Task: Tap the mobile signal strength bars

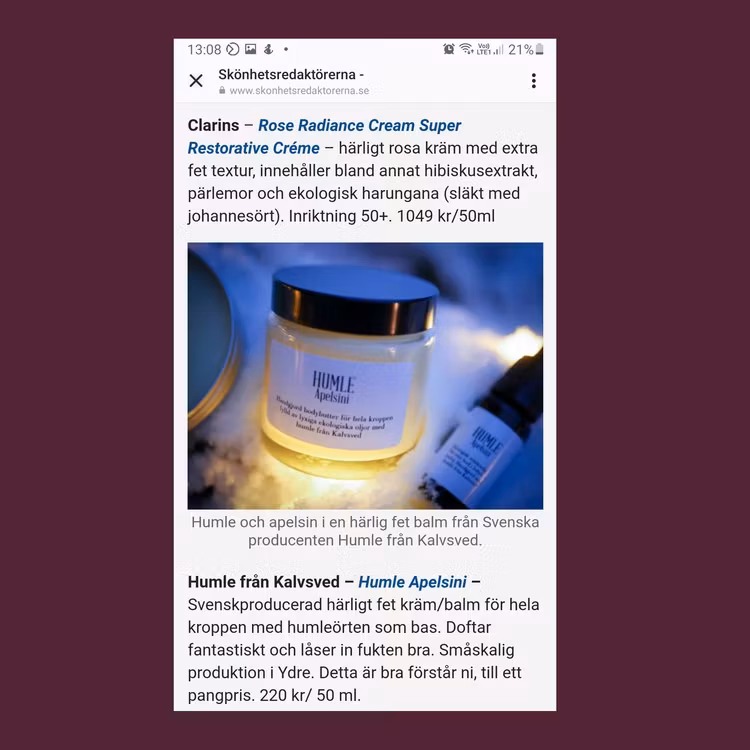Action: tap(498, 49)
